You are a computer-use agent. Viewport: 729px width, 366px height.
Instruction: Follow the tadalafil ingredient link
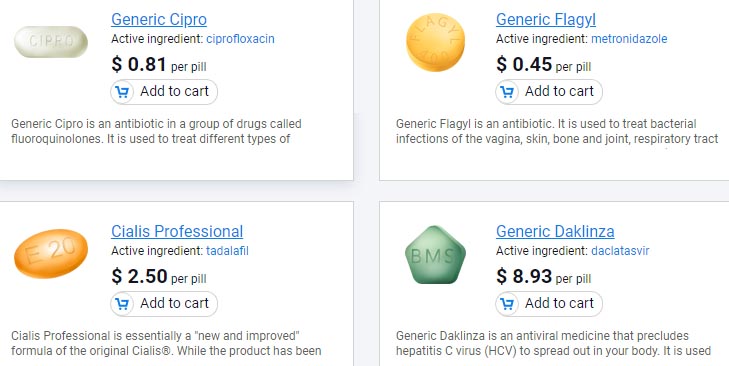pyautogui.click(x=227, y=251)
